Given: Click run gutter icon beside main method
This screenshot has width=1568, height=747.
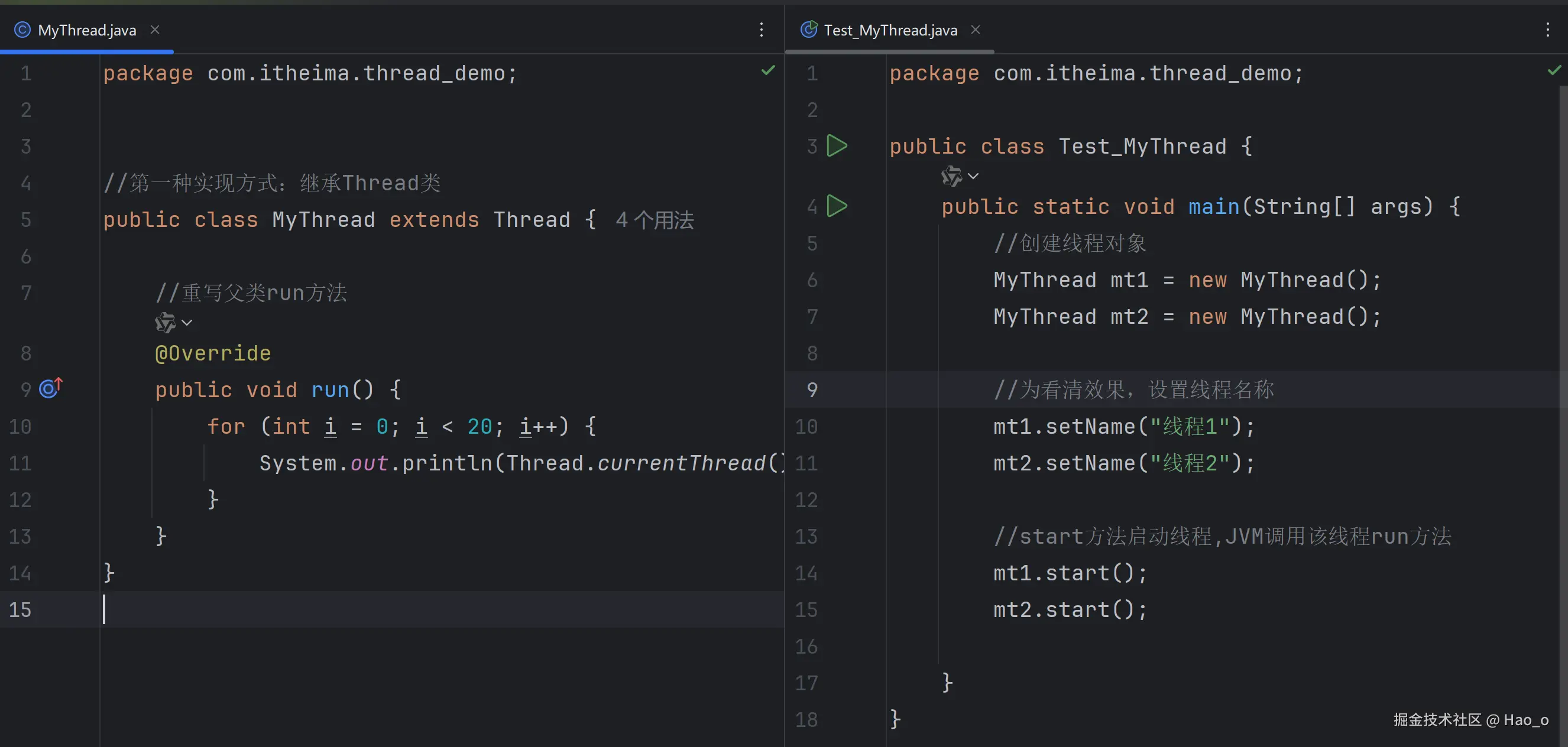Looking at the screenshot, I should pos(837,206).
